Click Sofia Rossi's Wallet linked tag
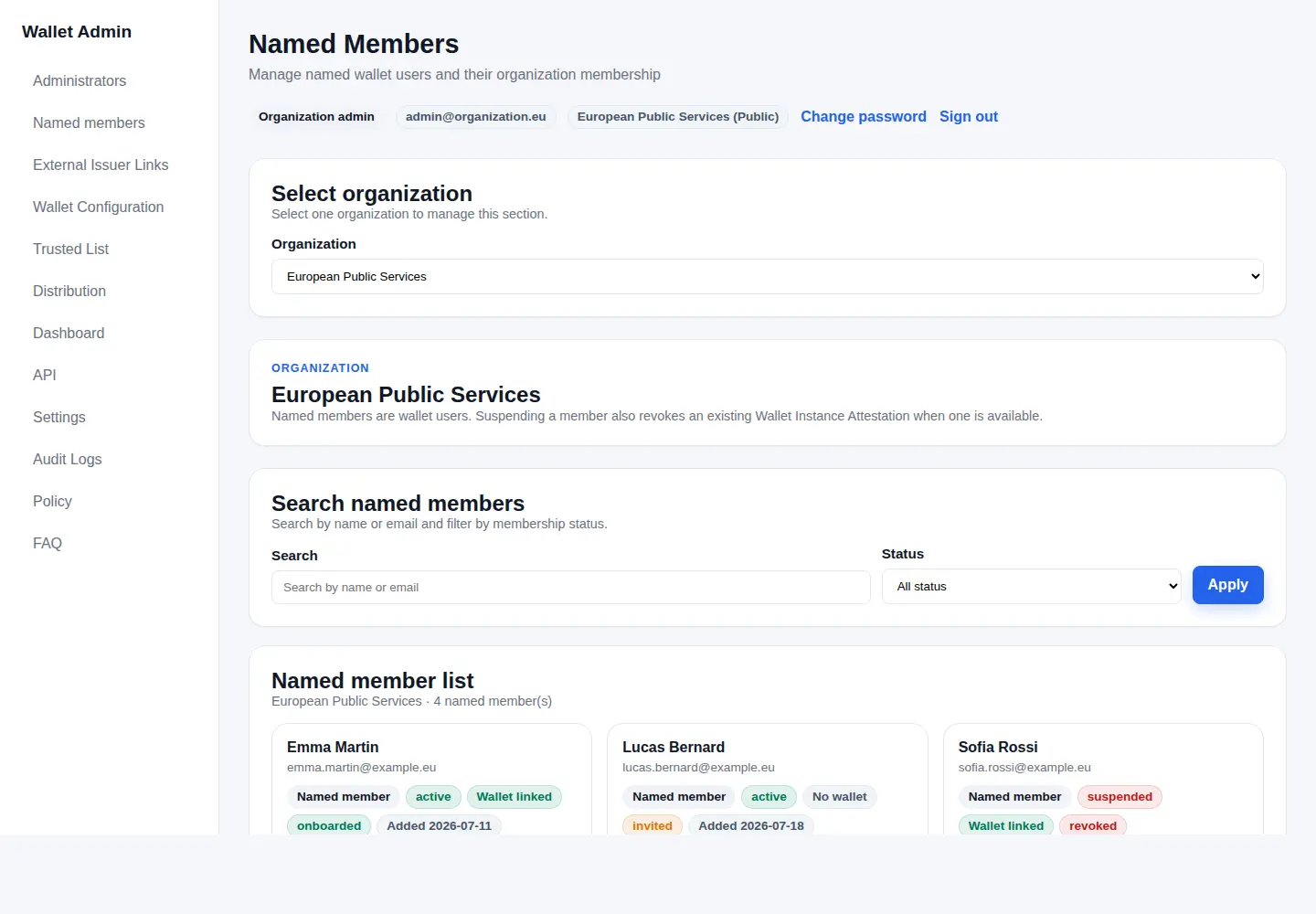This screenshot has height=914, width=1316. (x=1006, y=825)
